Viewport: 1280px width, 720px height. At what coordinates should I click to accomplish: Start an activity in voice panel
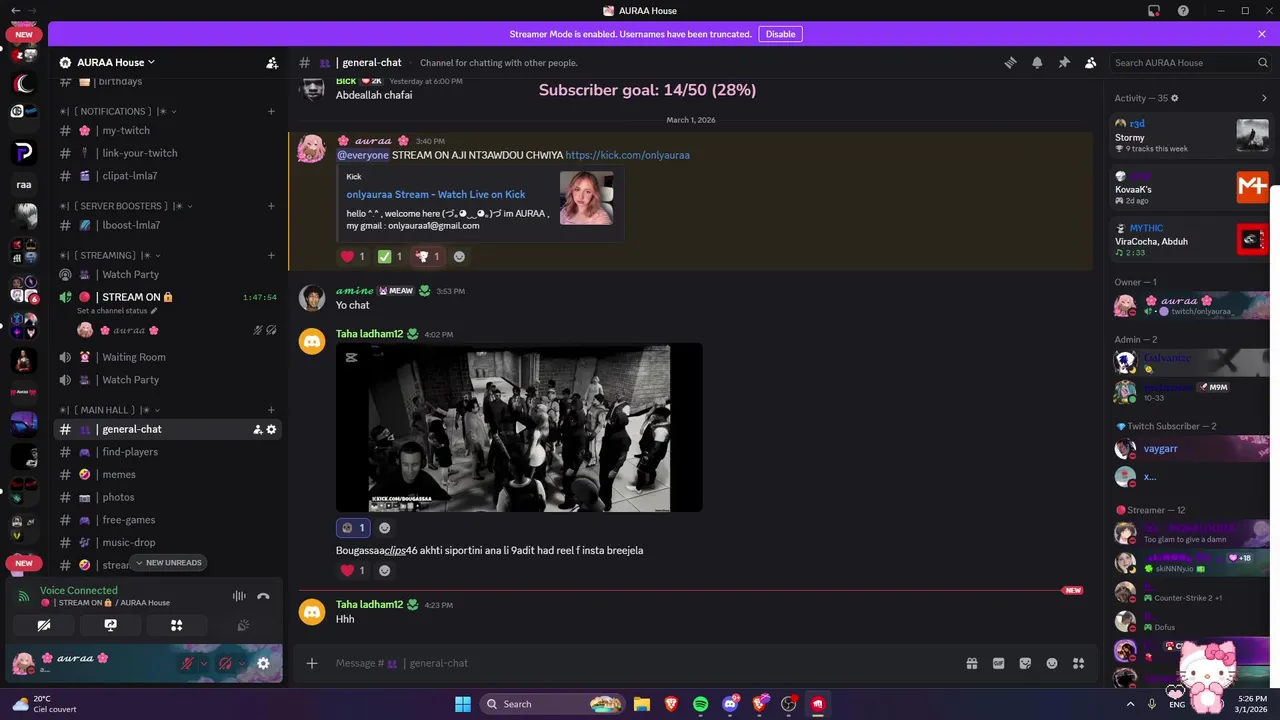point(176,625)
